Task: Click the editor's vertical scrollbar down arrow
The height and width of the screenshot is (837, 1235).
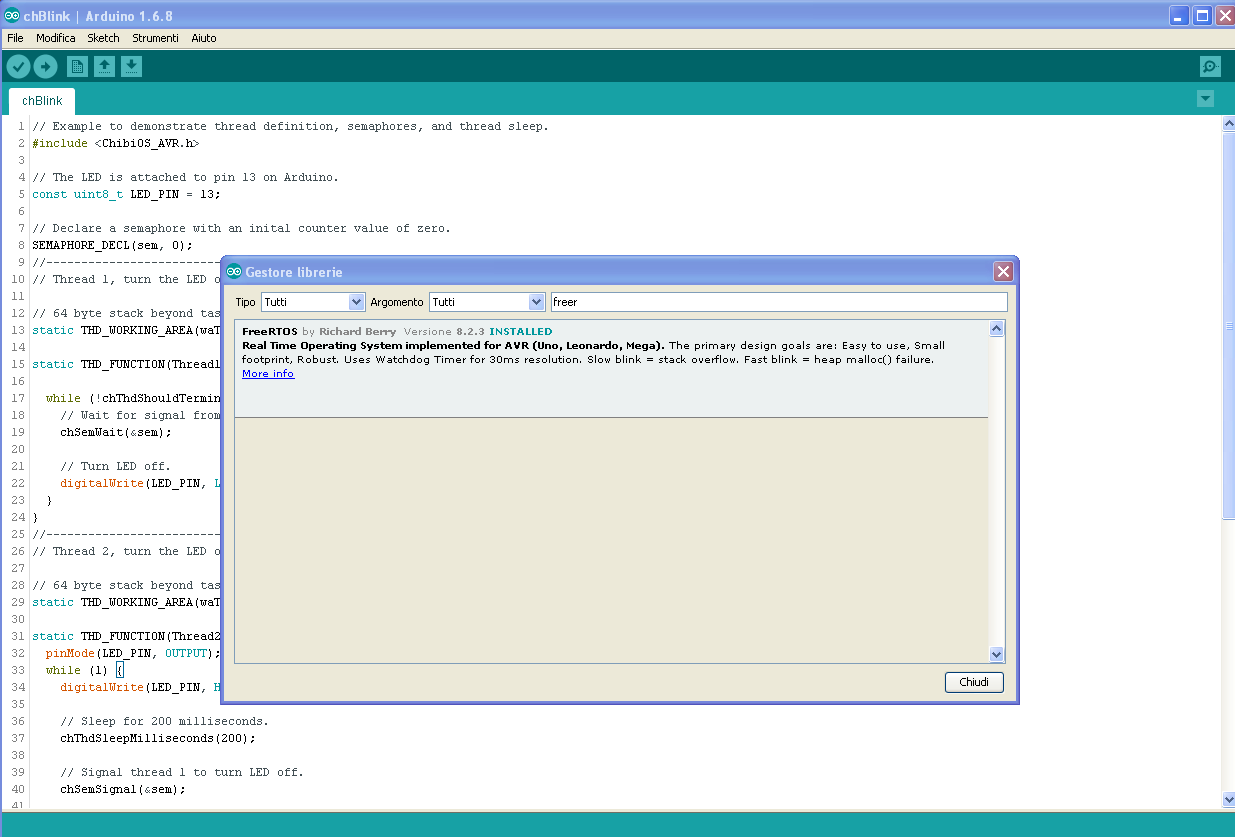Action: tap(1228, 800)
